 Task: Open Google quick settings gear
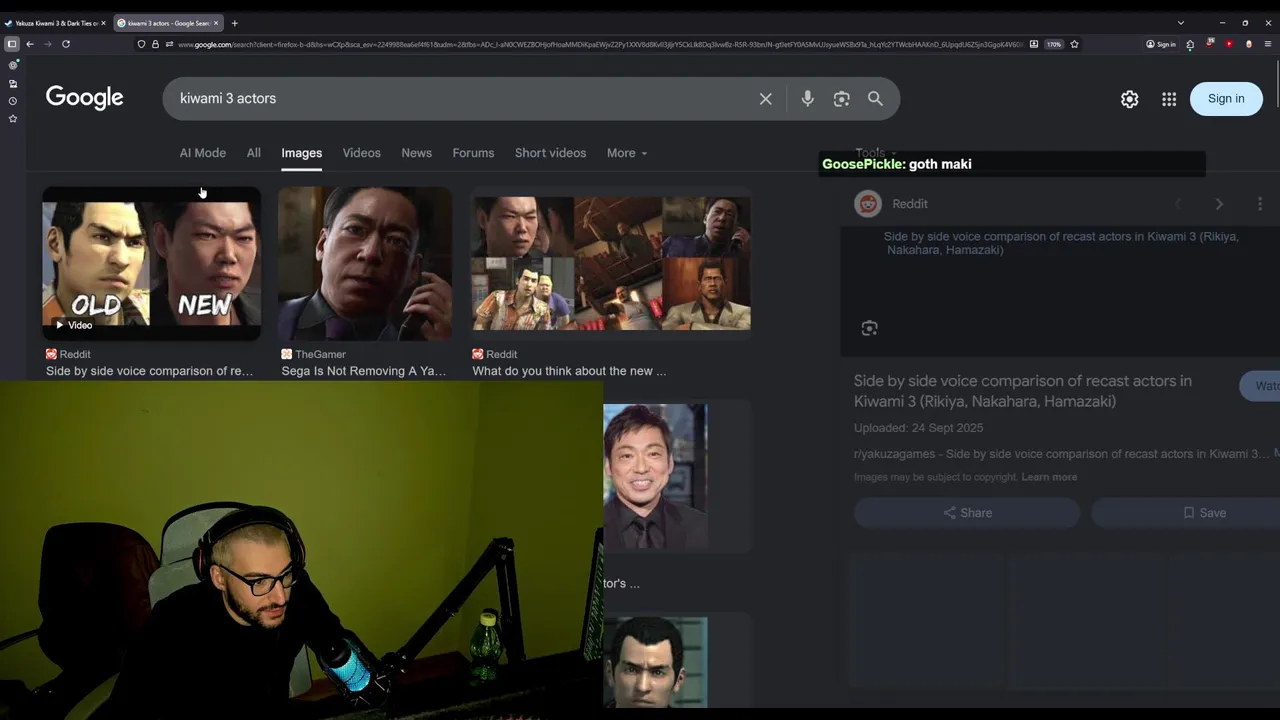tap(1129, 99)
